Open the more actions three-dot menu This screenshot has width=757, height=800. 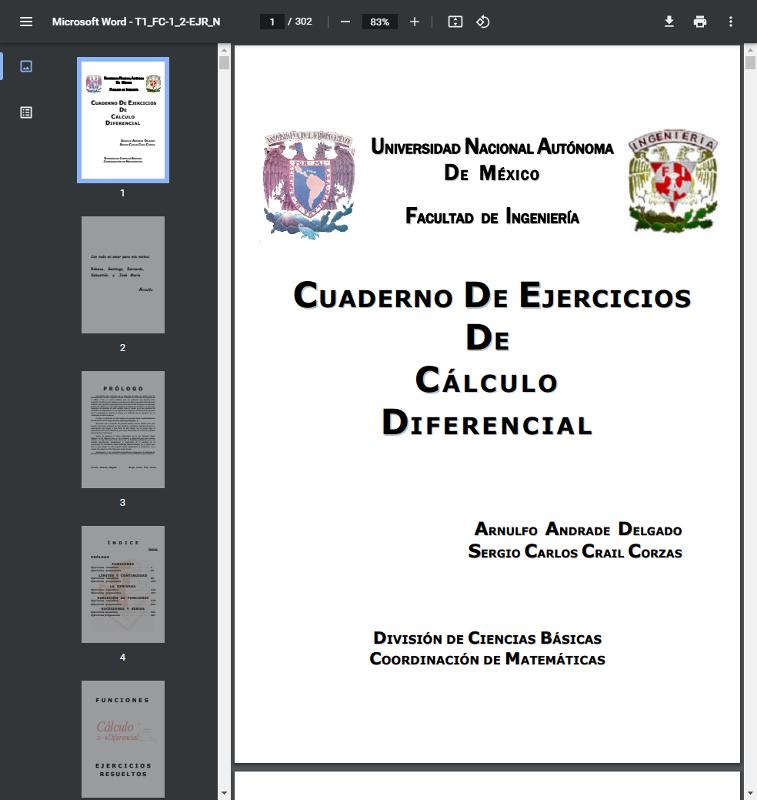click(x=730, y=22)
